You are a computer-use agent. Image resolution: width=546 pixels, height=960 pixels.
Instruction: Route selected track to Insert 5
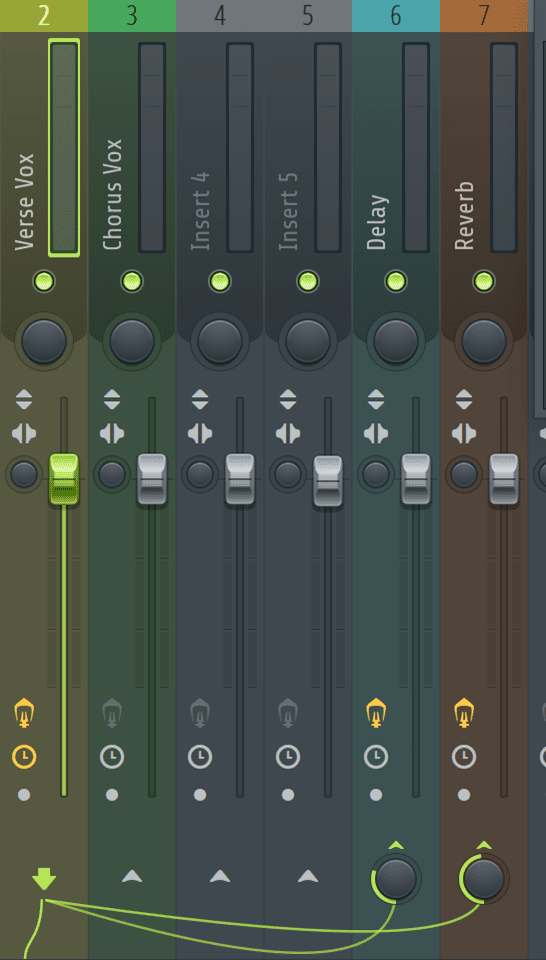pos(308,877)
